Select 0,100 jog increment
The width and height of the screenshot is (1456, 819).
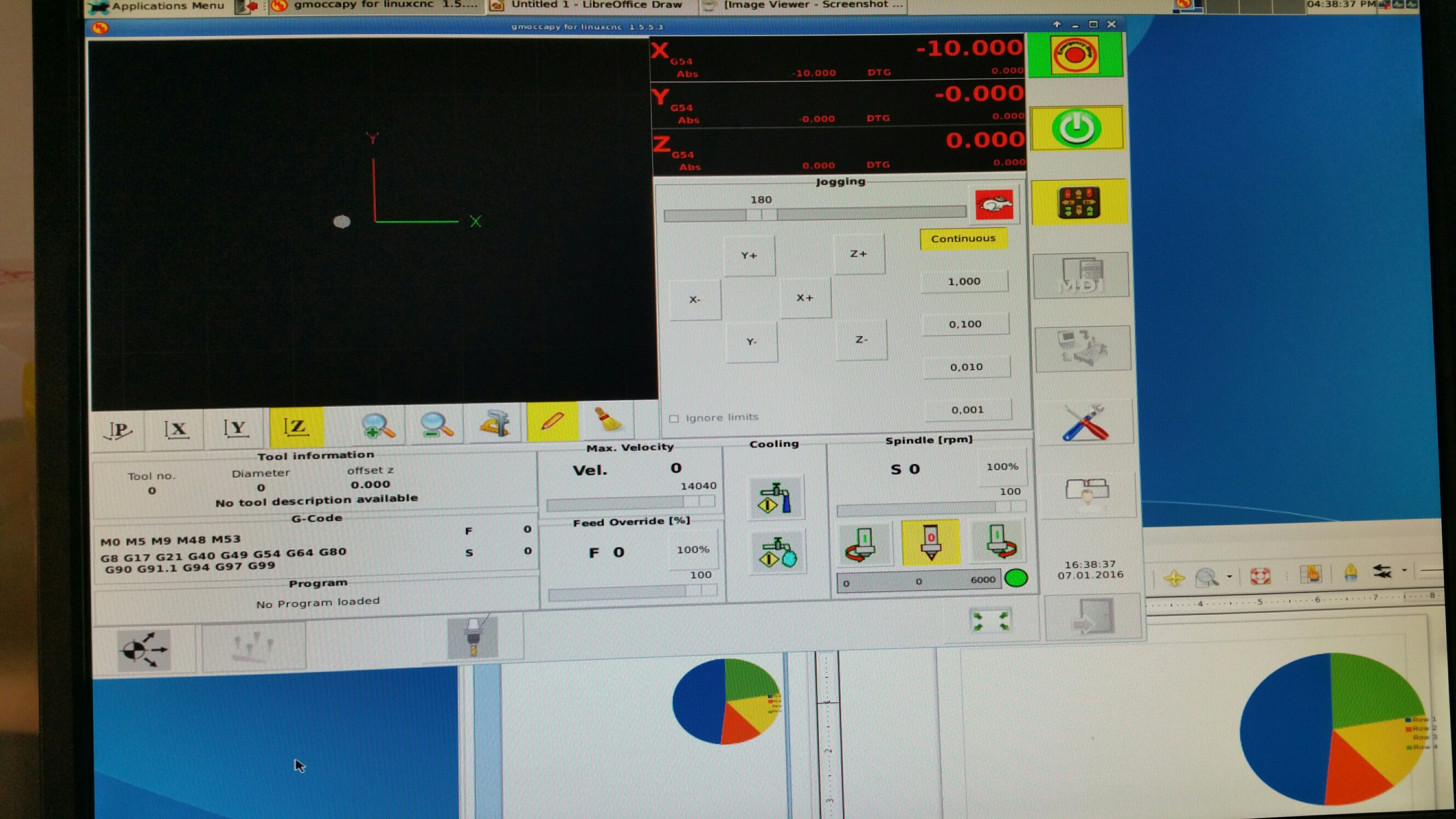coord(965,324)
